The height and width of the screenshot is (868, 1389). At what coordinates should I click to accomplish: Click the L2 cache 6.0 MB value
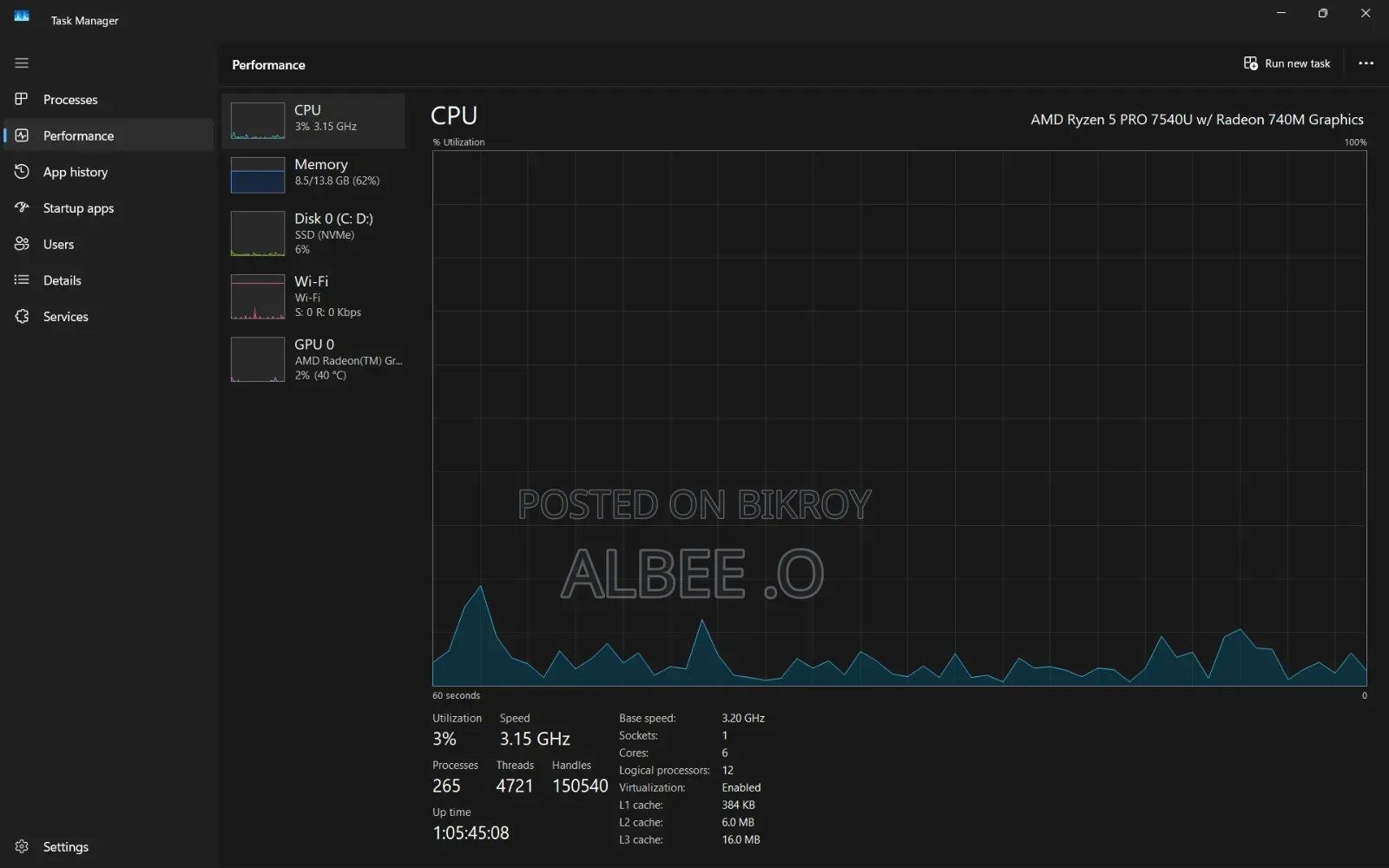[738, 822]
